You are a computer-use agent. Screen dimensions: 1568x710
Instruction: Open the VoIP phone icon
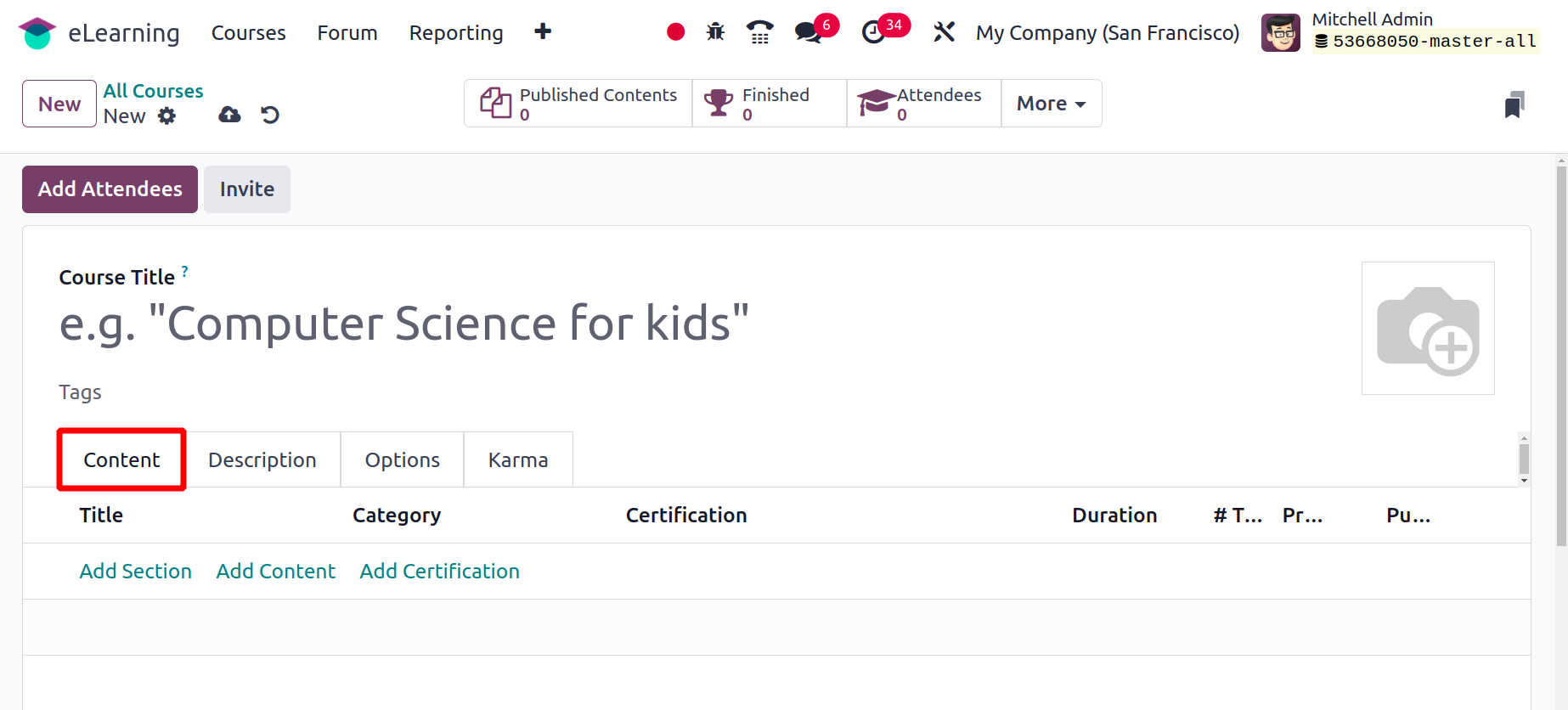click(x=759, y=32)
